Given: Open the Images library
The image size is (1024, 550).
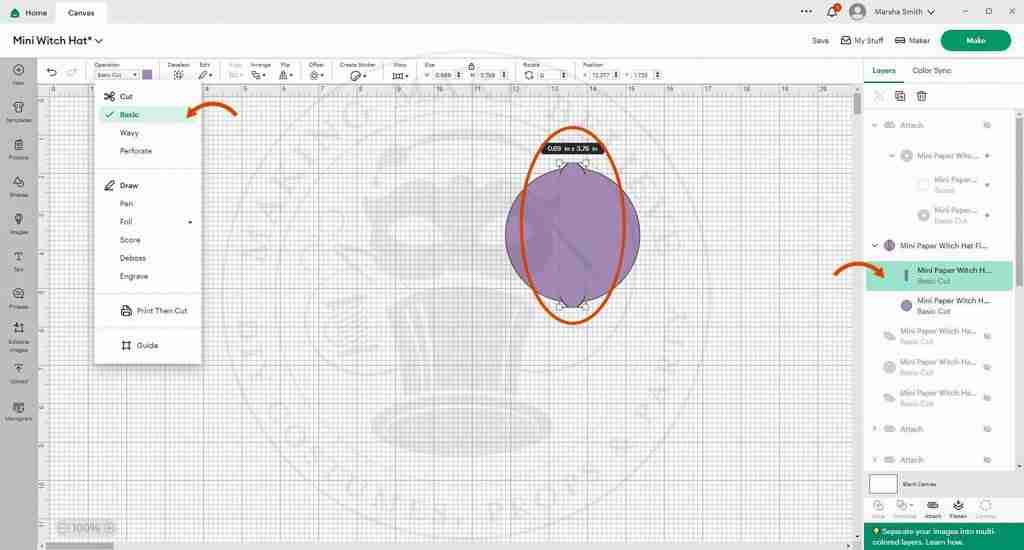Looking at the screenshot, I should pos(18,220).
